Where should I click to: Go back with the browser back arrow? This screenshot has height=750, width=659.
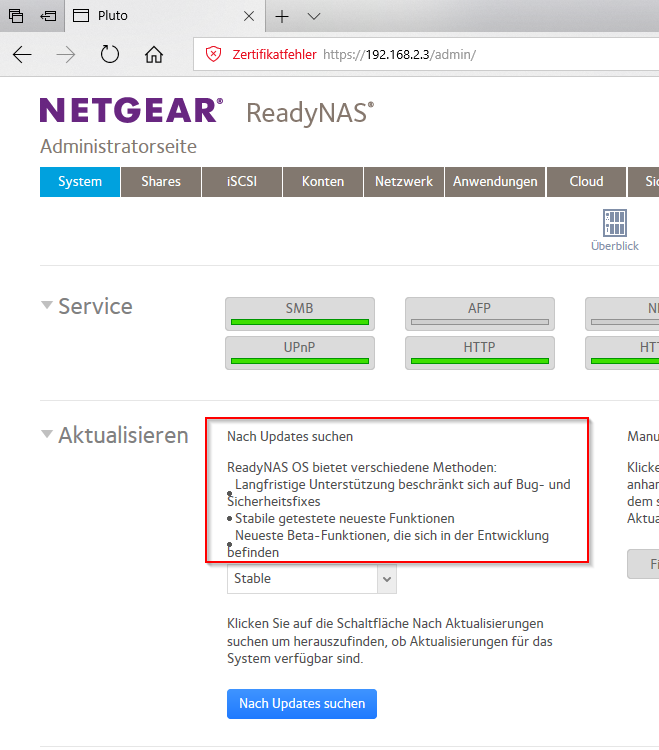coord(22,55)
